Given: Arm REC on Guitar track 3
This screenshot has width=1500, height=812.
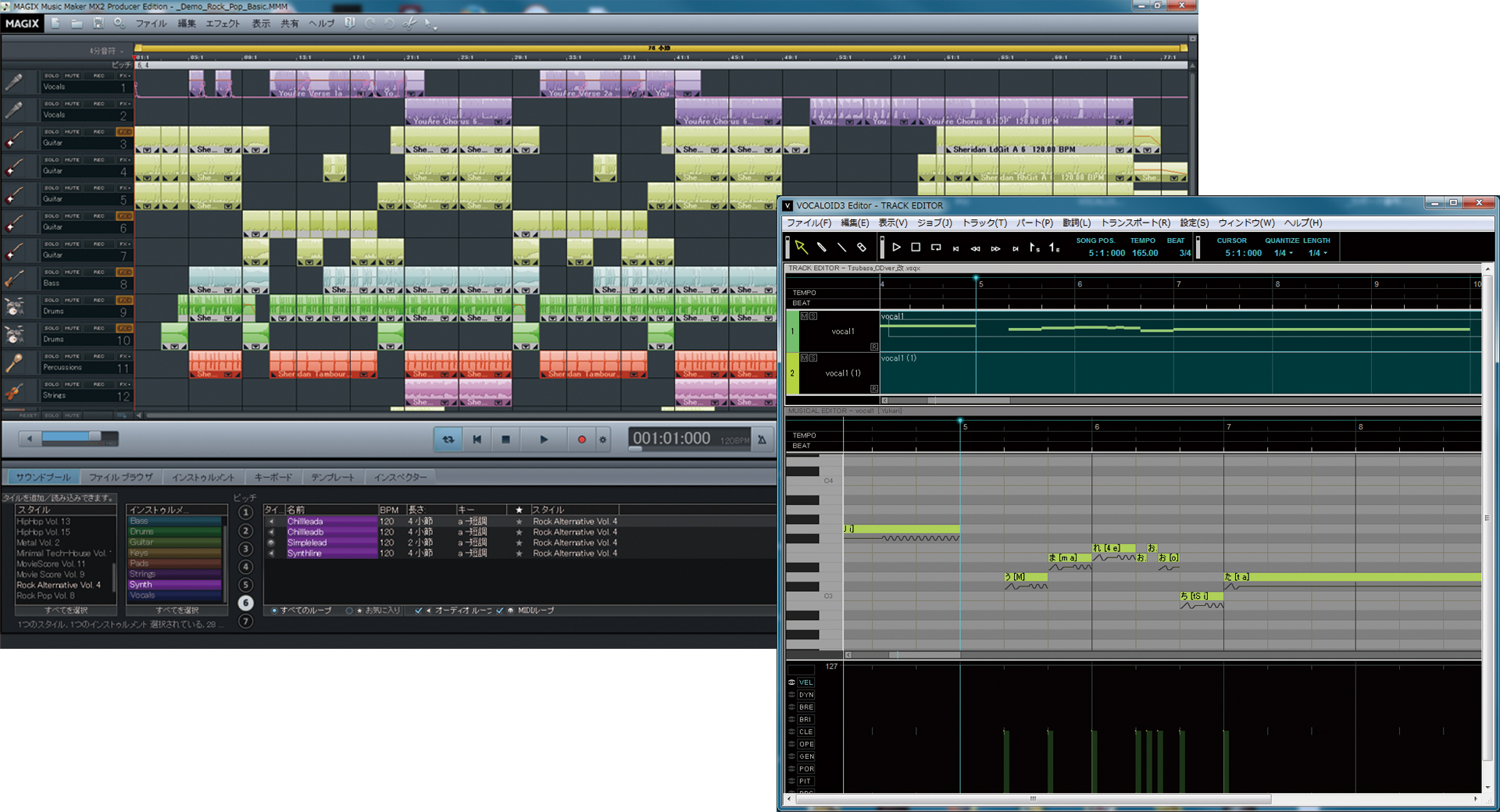Looking at the screenshot, I should coord(98,132).
